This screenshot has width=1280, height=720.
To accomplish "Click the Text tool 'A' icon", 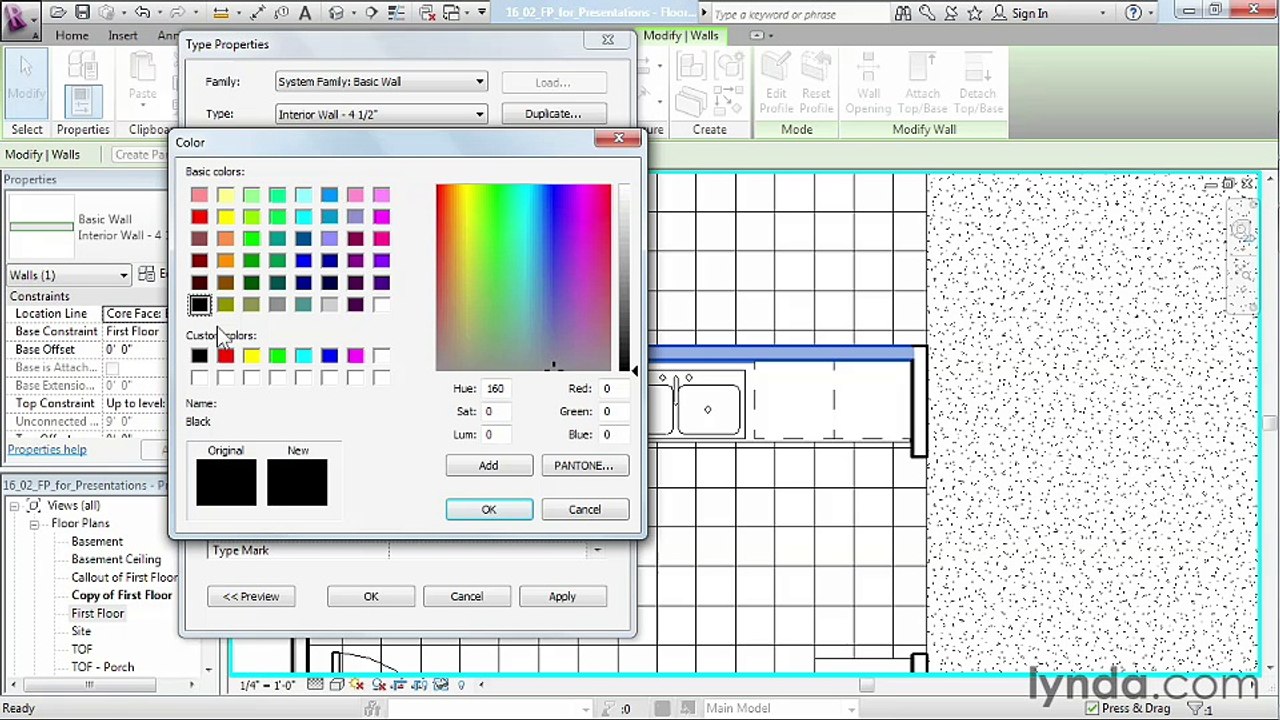I will (x=306, y=13).
